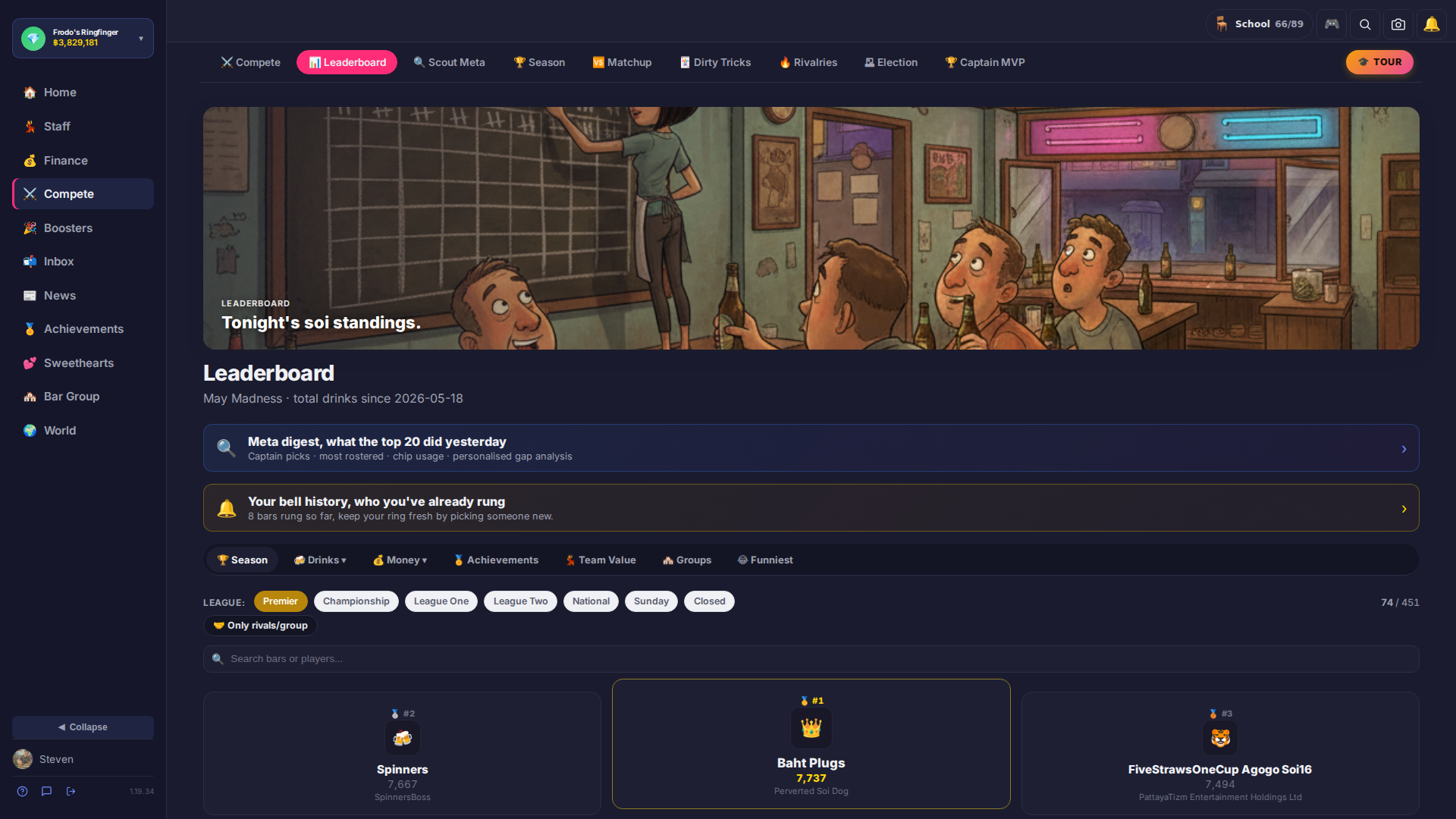This screenshot has width=1456, height=819.
Task: Open the Scout Meta tab
Action: (449, 62)
